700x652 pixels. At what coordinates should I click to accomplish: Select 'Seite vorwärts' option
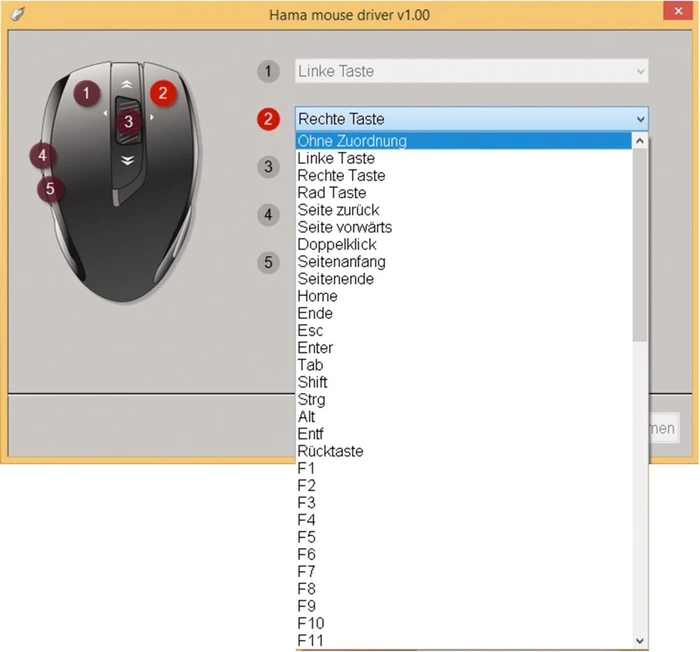pyautogui.click(x=463, y=227)
